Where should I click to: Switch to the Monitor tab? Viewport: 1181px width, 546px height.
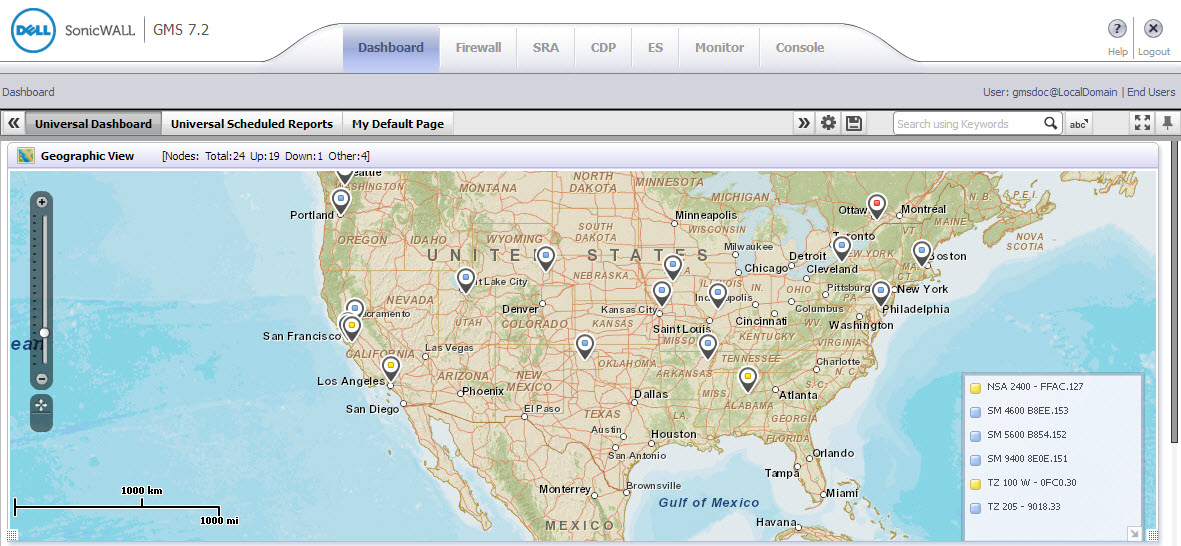point(719,47)
